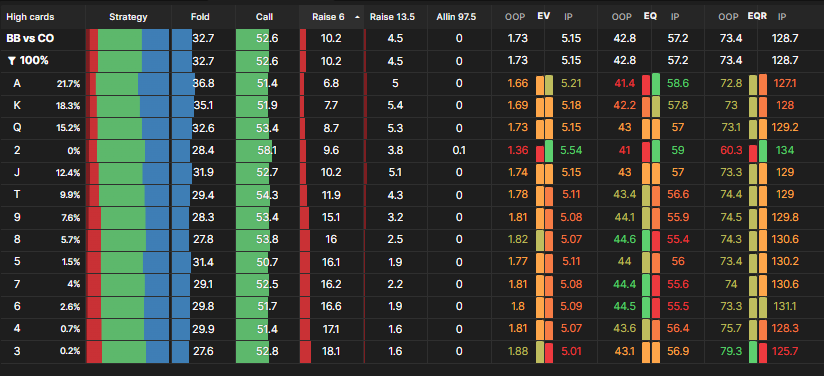Viewport: 824px width, 376px height.
Task: Click the Raise 13.5 column header
Action: click(392, 17)
